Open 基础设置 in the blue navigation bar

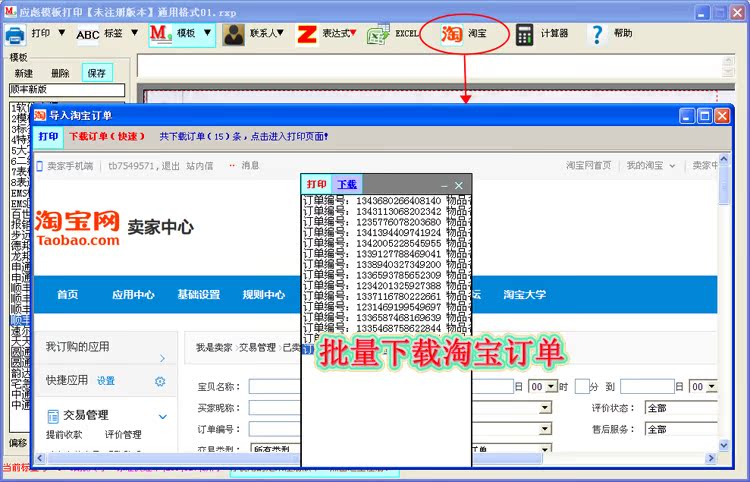coord(199,295)
